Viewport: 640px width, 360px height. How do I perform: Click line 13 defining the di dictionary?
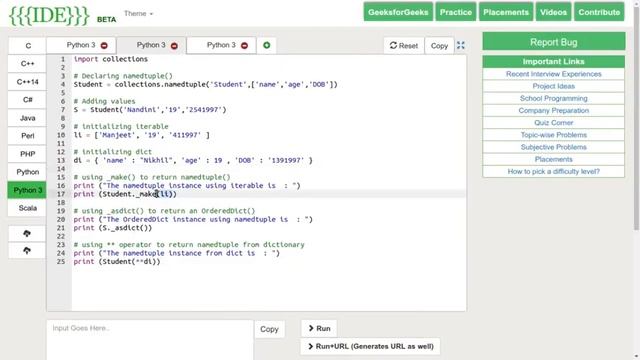click(x=193, y=160)
